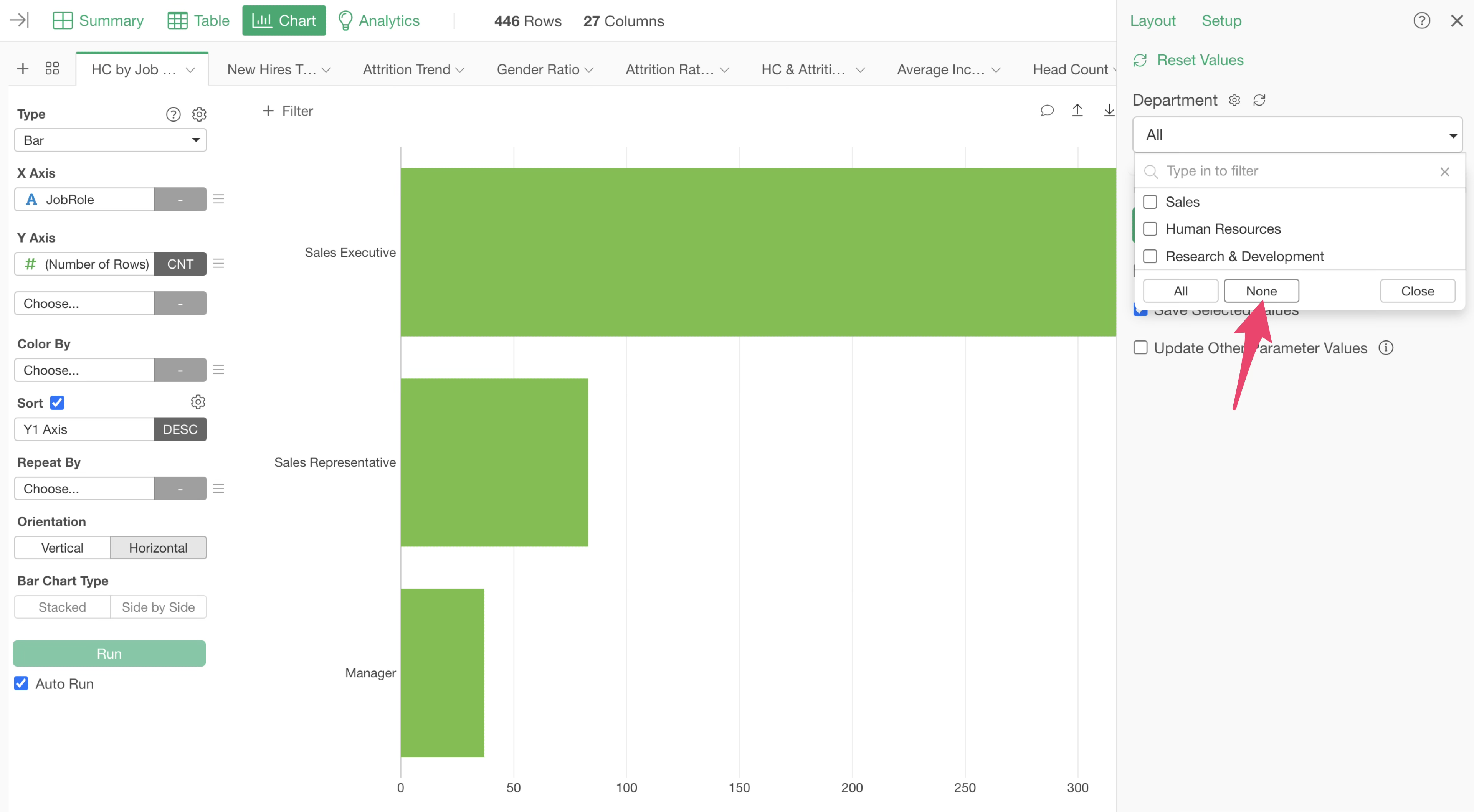Clear the filter search text with X

[x=1444, y=172]
